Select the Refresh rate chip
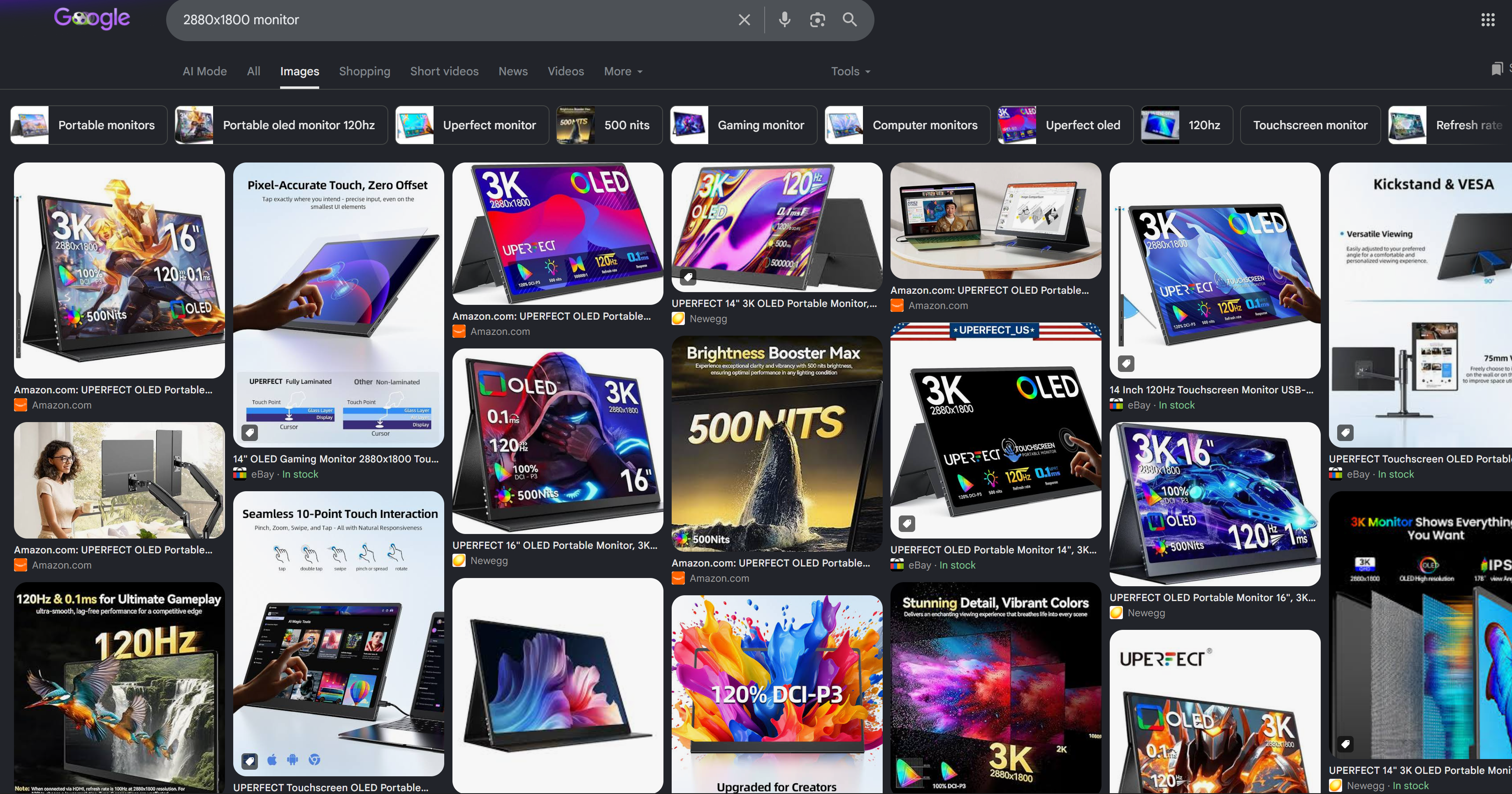 [1450, 125]
